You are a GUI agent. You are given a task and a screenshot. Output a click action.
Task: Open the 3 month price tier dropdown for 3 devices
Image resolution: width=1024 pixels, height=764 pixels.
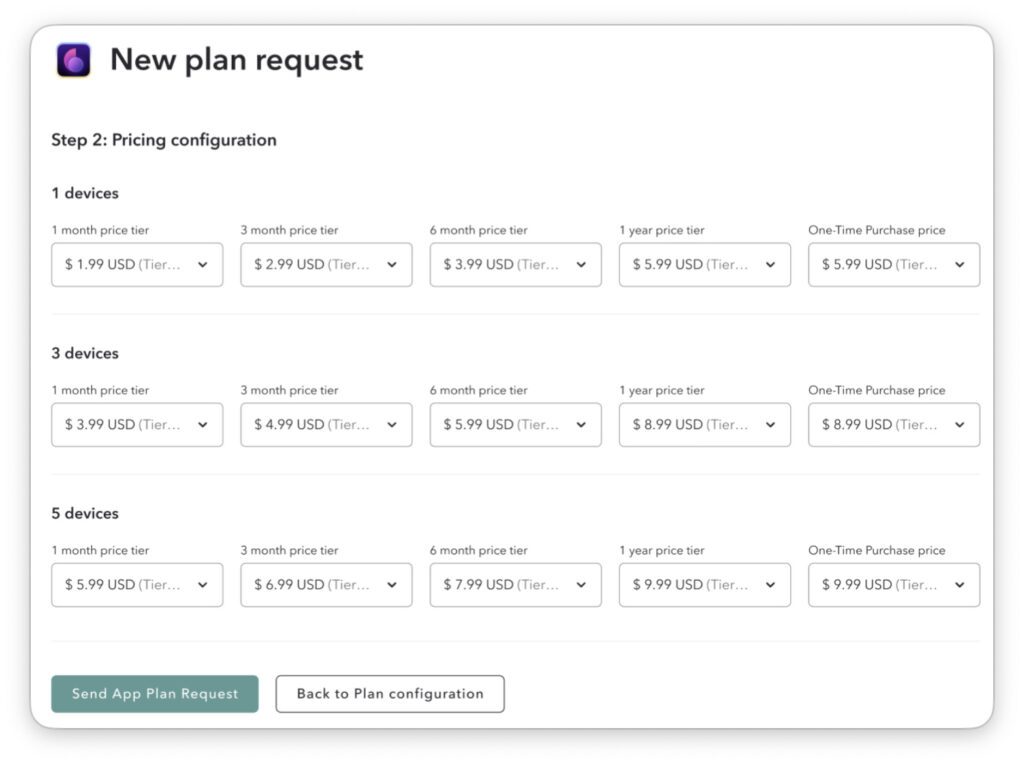pyautogui.click(x=325, y=424)
